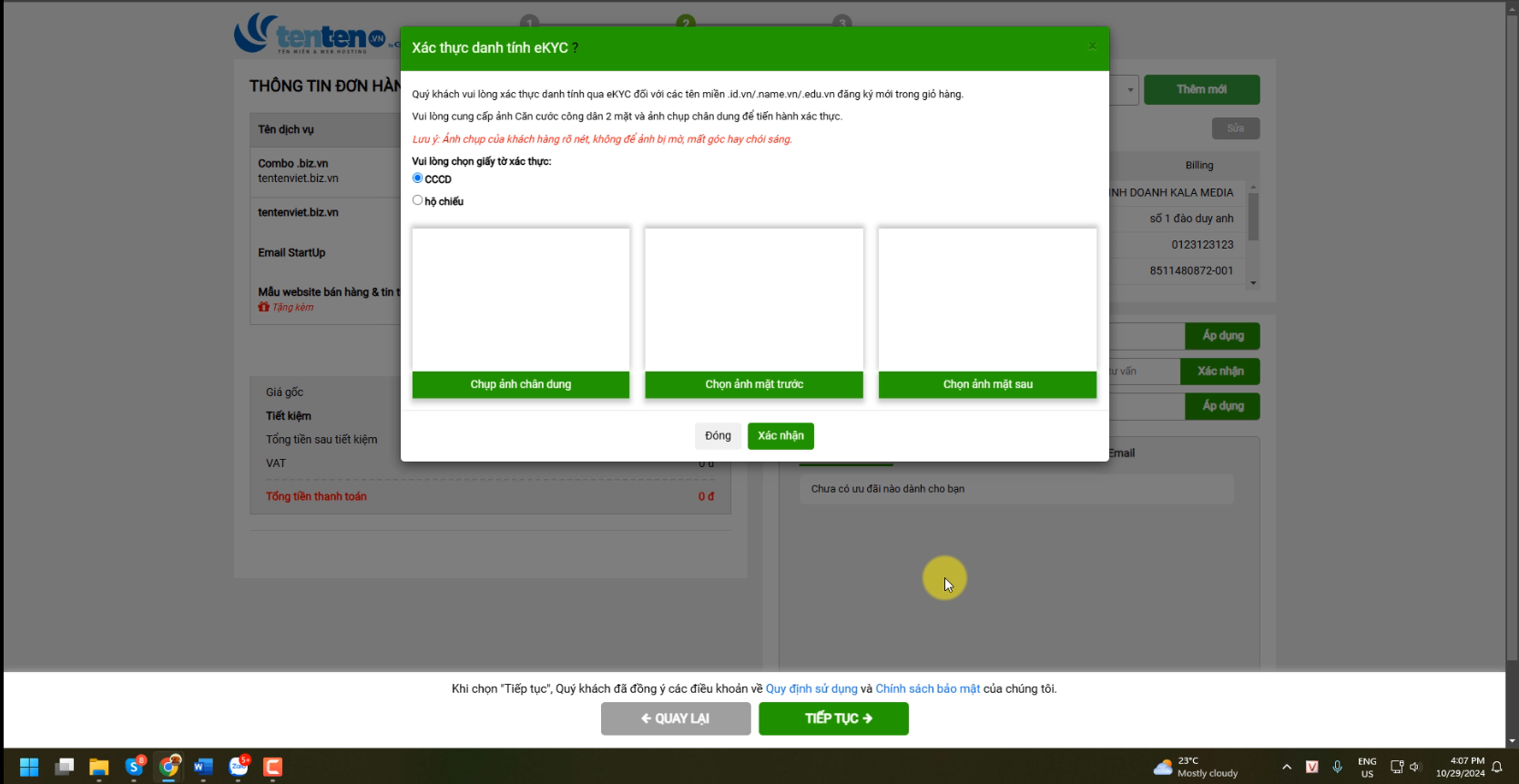Confirm with Xác nhận in dialog

(x=780, y=436)
